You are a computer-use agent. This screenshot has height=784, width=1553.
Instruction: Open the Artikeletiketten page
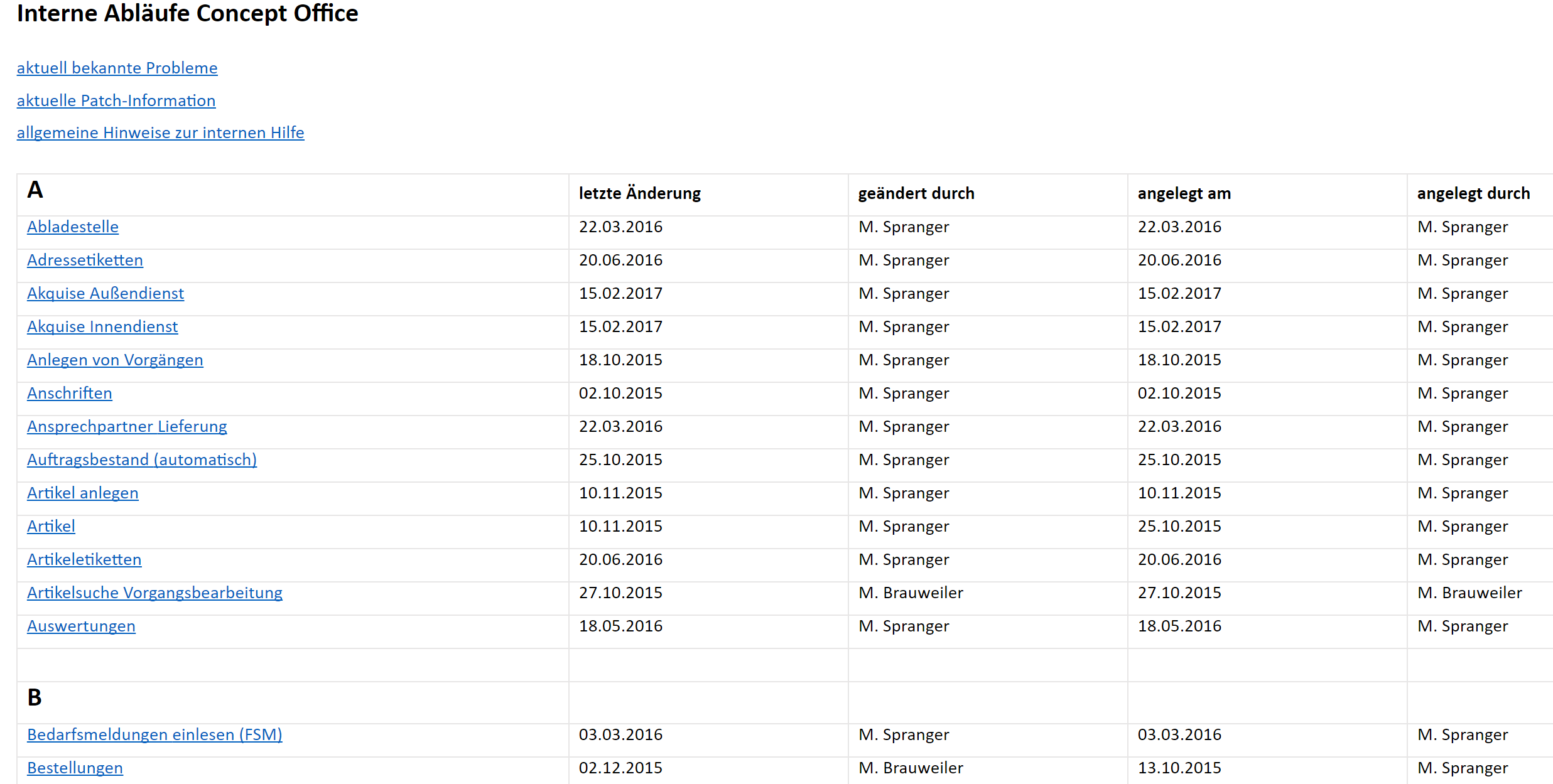(84, 559)
